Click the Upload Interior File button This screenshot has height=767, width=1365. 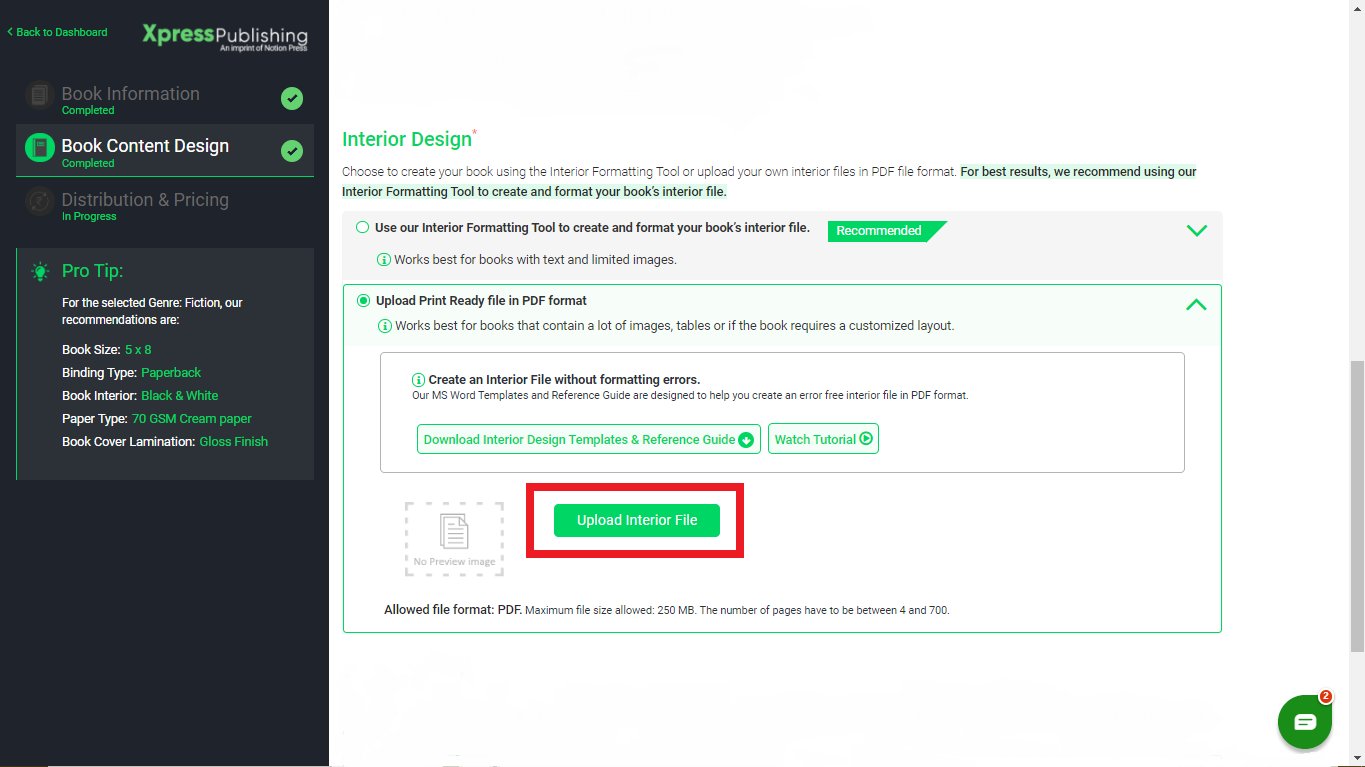pyautogui.click(x=637, y=520)
